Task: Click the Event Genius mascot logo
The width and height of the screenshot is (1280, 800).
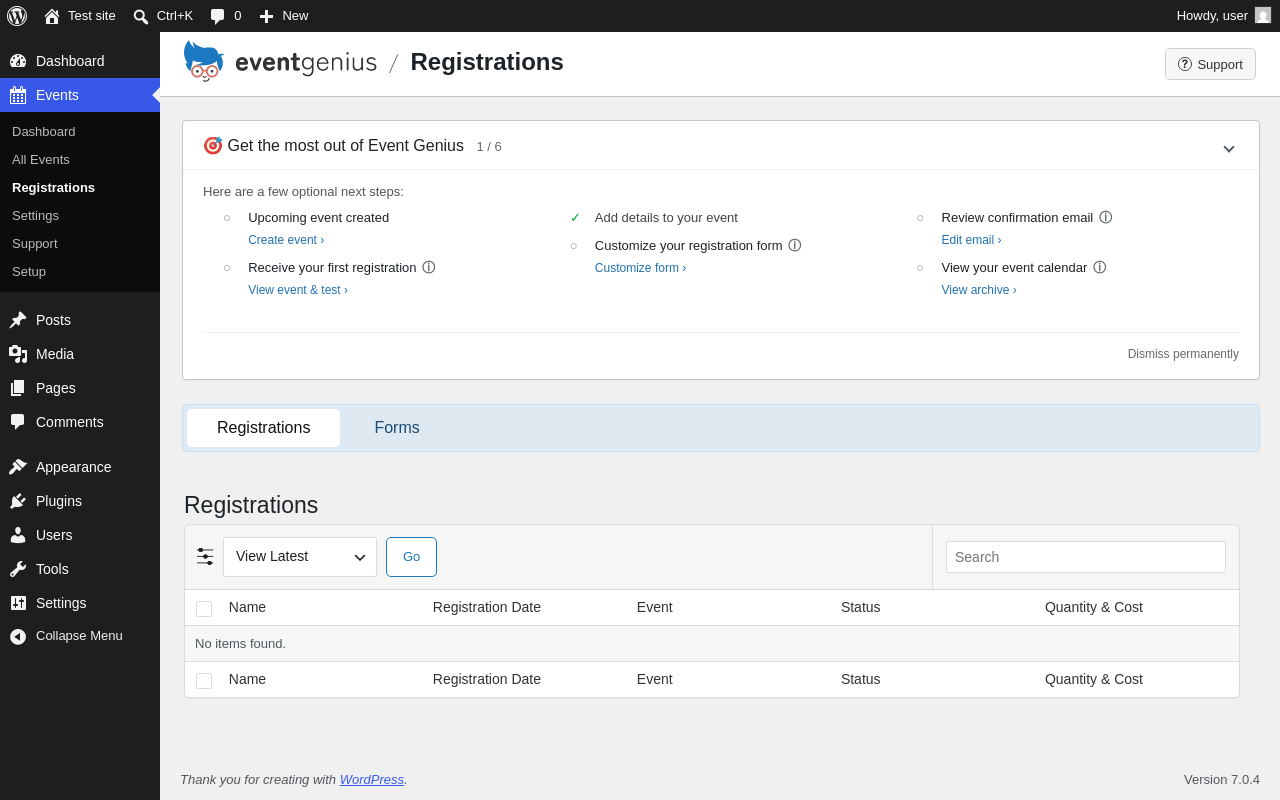Action: (204, 61)
